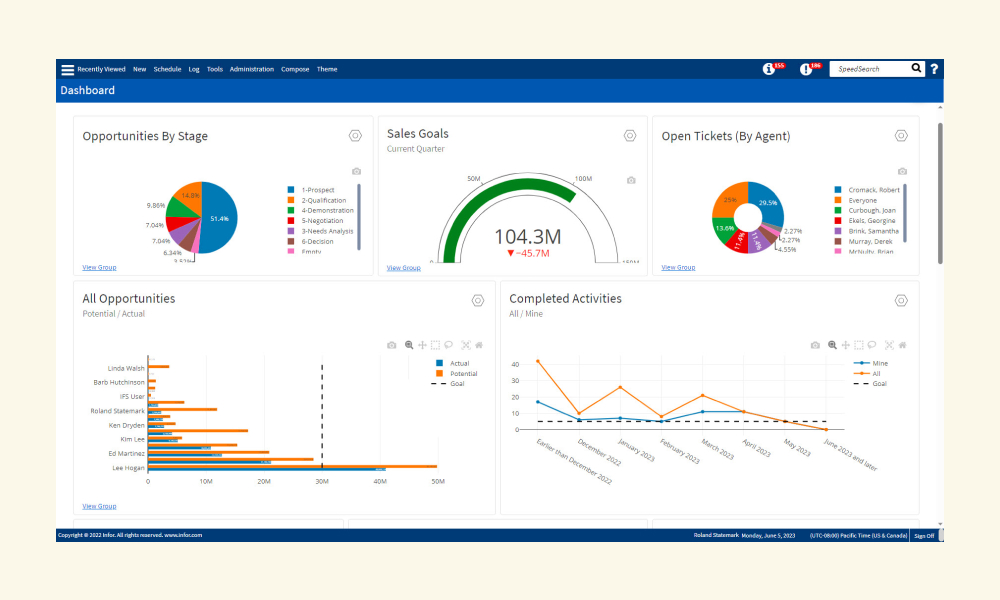Click the dashboard vertical scrollbar
The image size is (1000, 600).
point(940,193)
